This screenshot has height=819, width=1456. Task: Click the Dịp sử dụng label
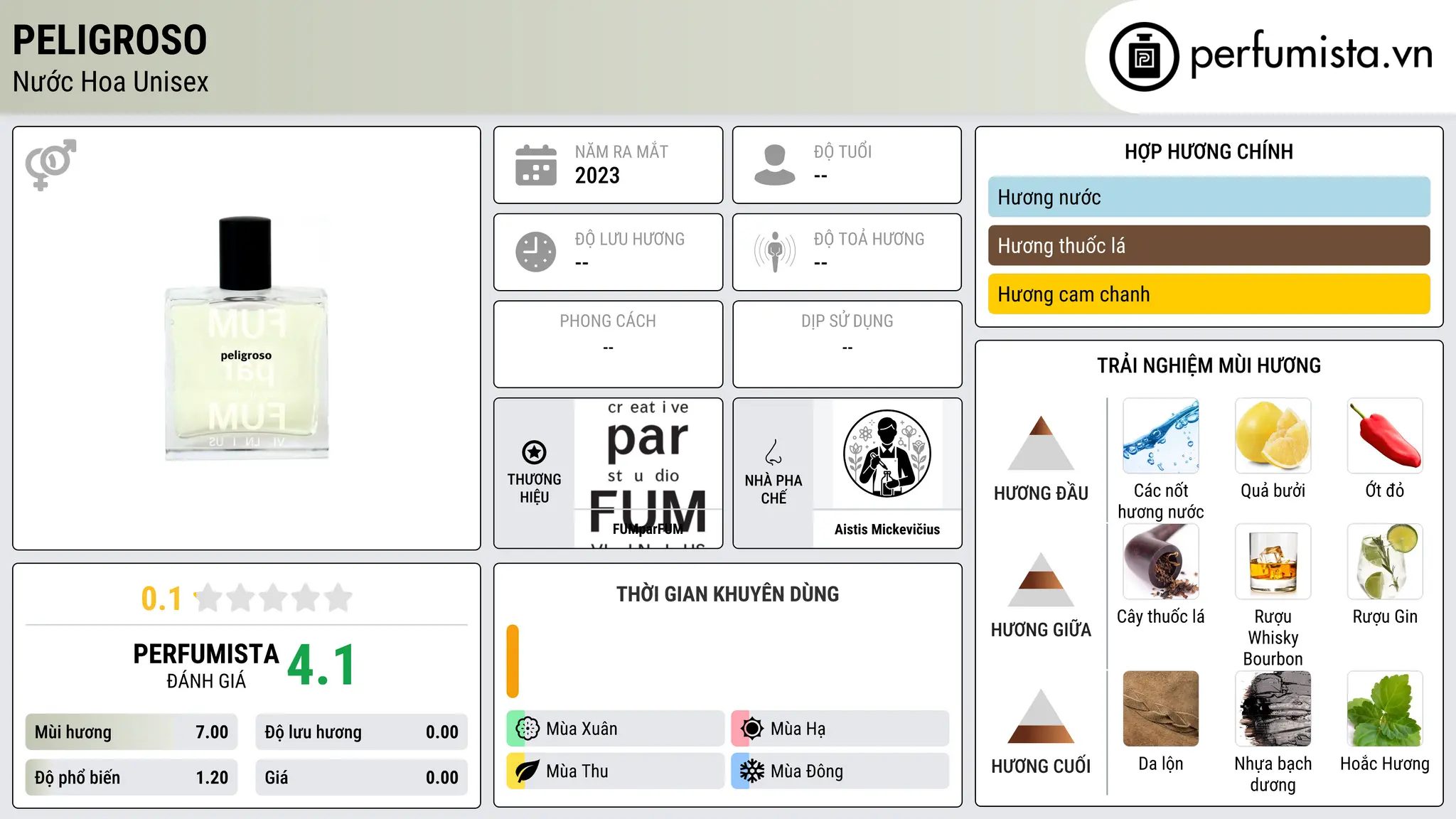(x=847, y=321)
